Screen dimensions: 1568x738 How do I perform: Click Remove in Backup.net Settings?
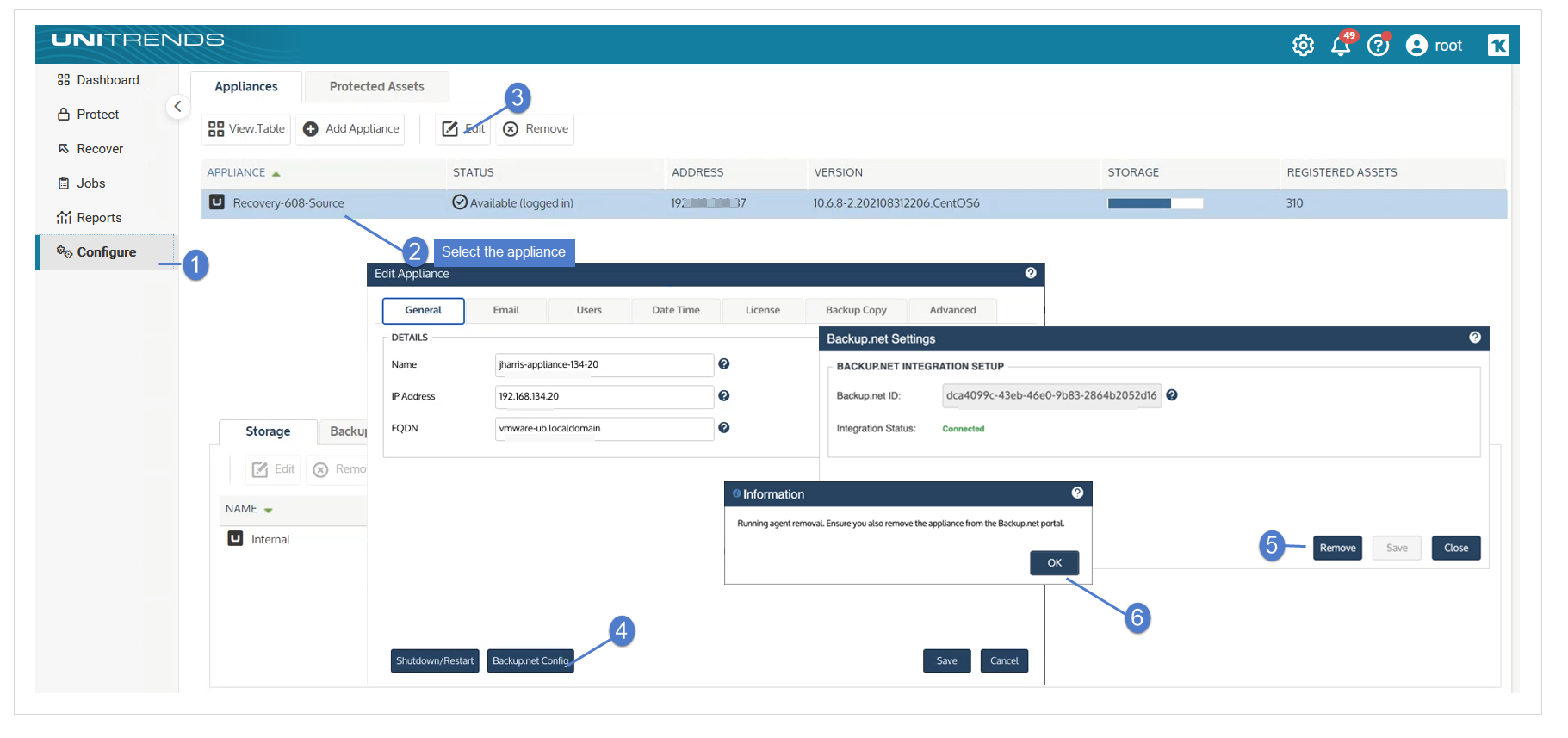click(1337, 548)
